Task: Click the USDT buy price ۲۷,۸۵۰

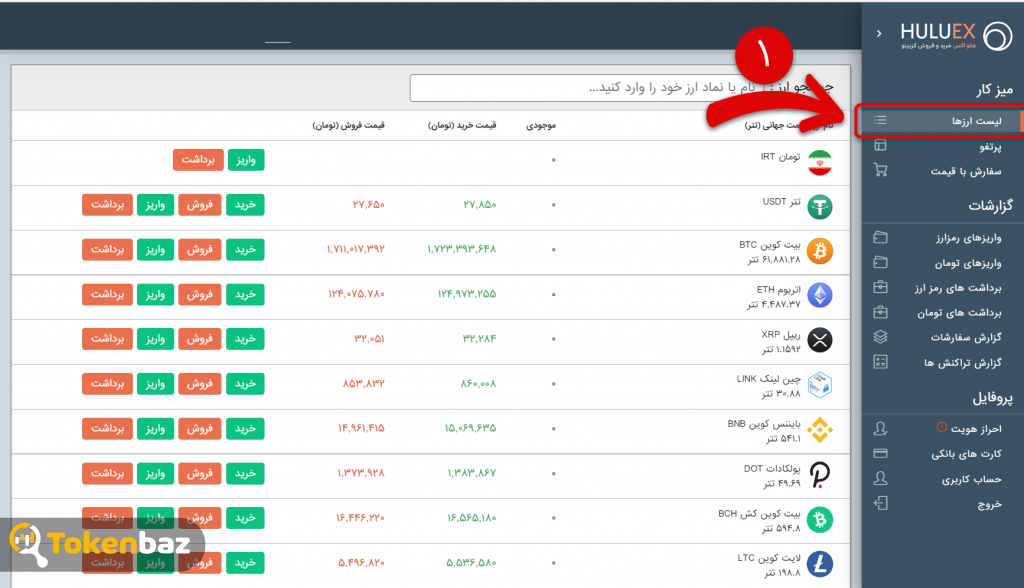Action: (479, 204)
